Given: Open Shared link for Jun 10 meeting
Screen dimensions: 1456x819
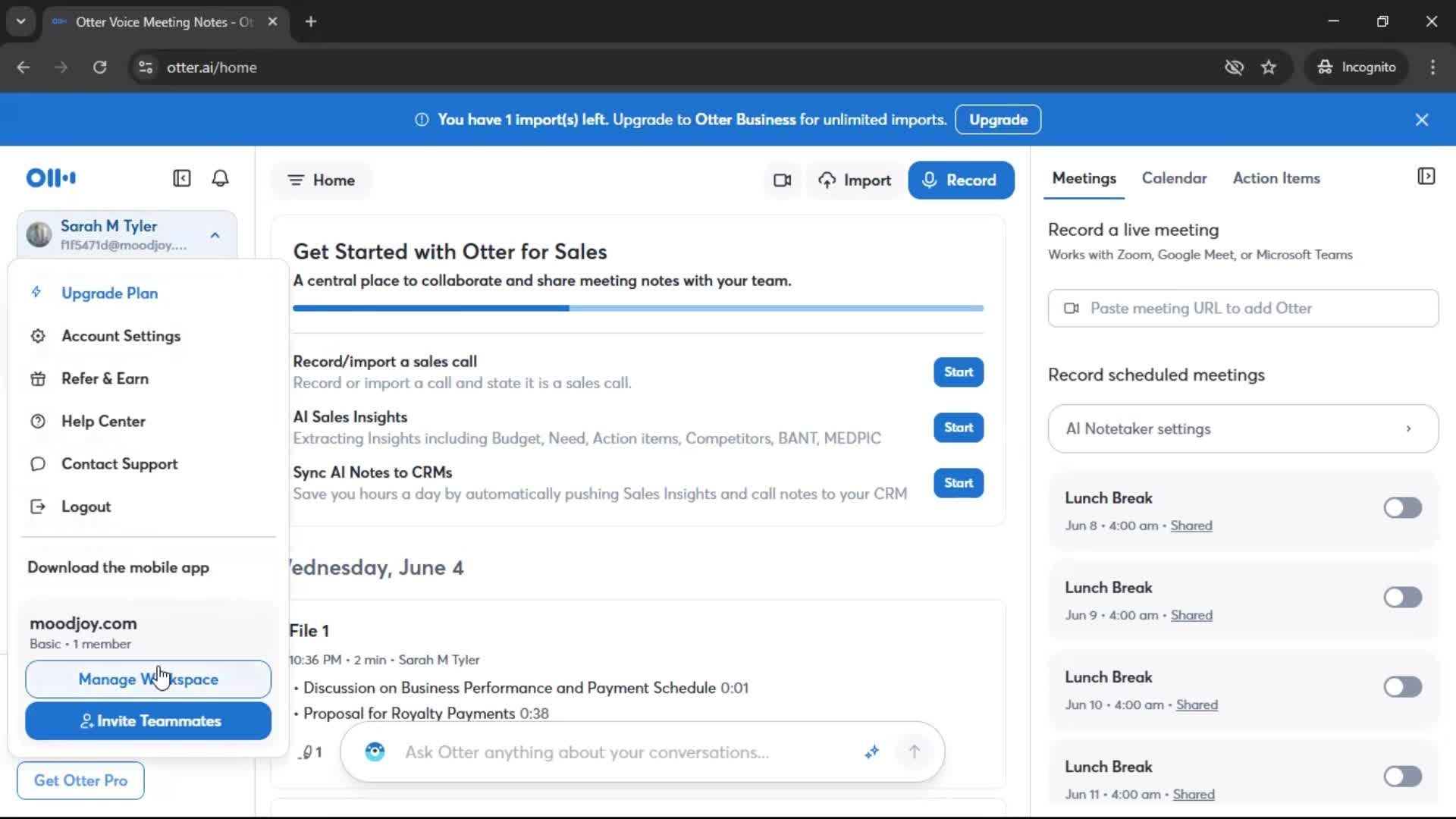Looking at the screenshot, I should tap(1197, 705).
